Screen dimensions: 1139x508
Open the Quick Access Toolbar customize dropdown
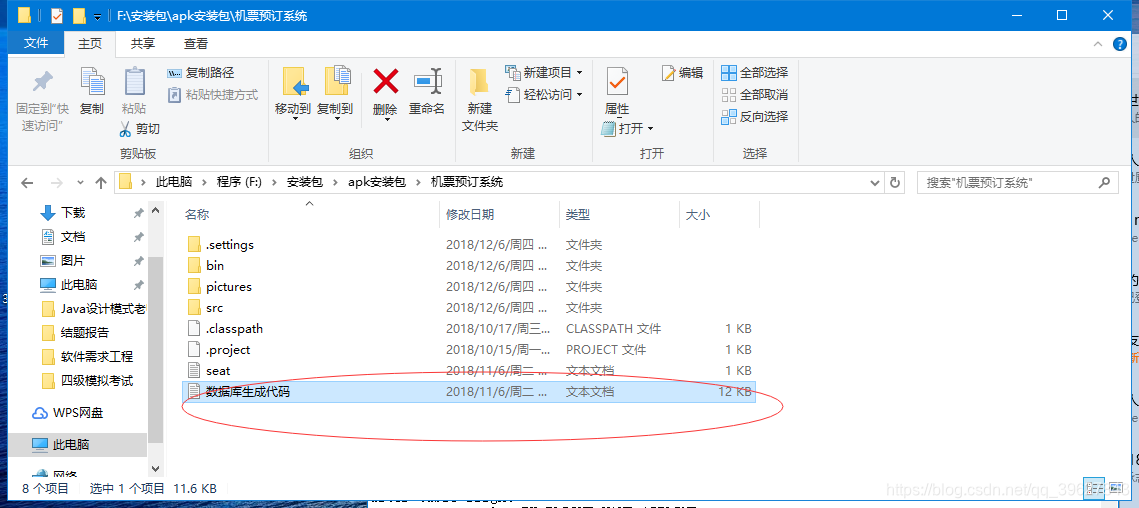[x=97, y=16]
